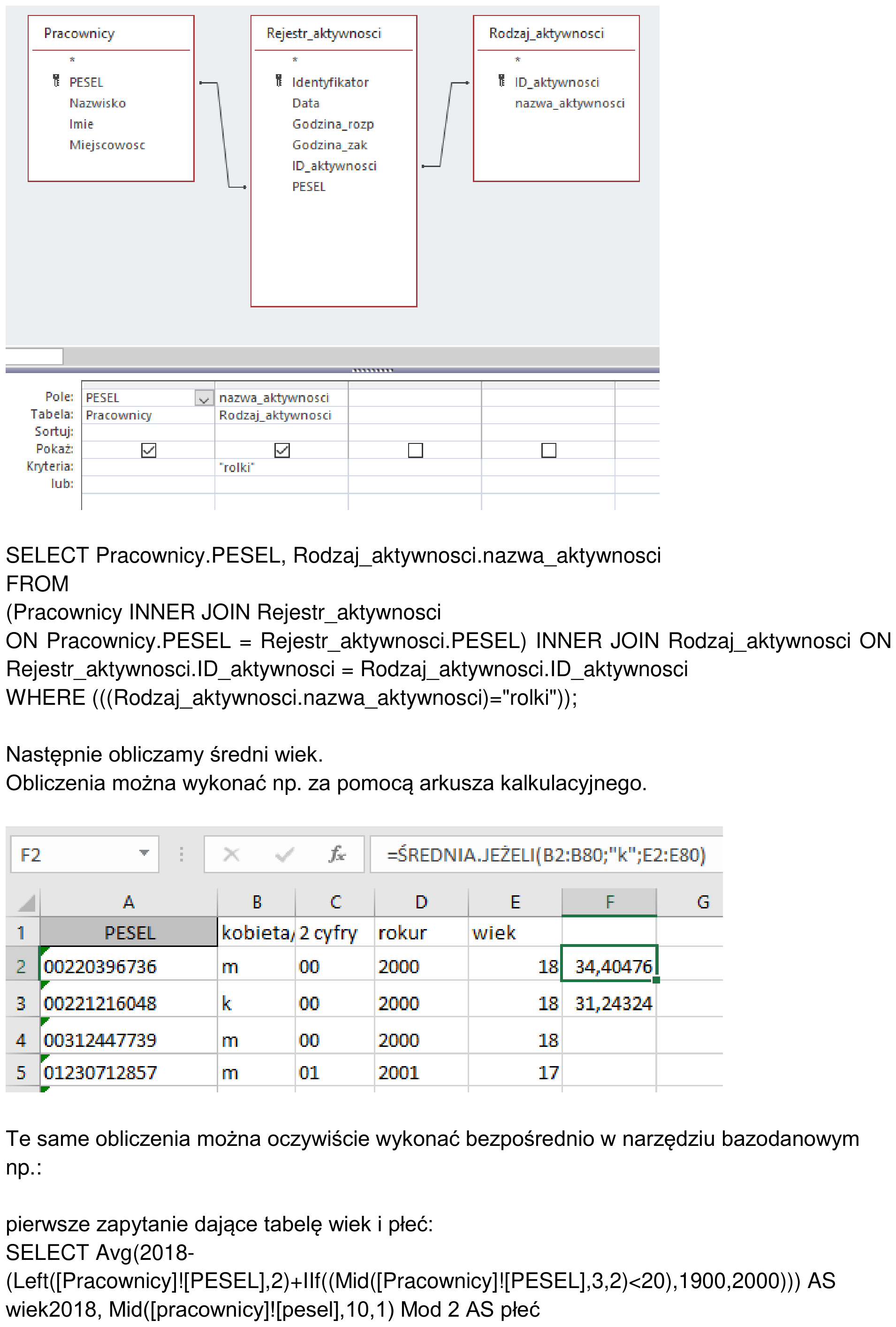Expand the Name Box dropdown showing F2
The width and height of the screenshot is (896, 1327).
[144, 853]
